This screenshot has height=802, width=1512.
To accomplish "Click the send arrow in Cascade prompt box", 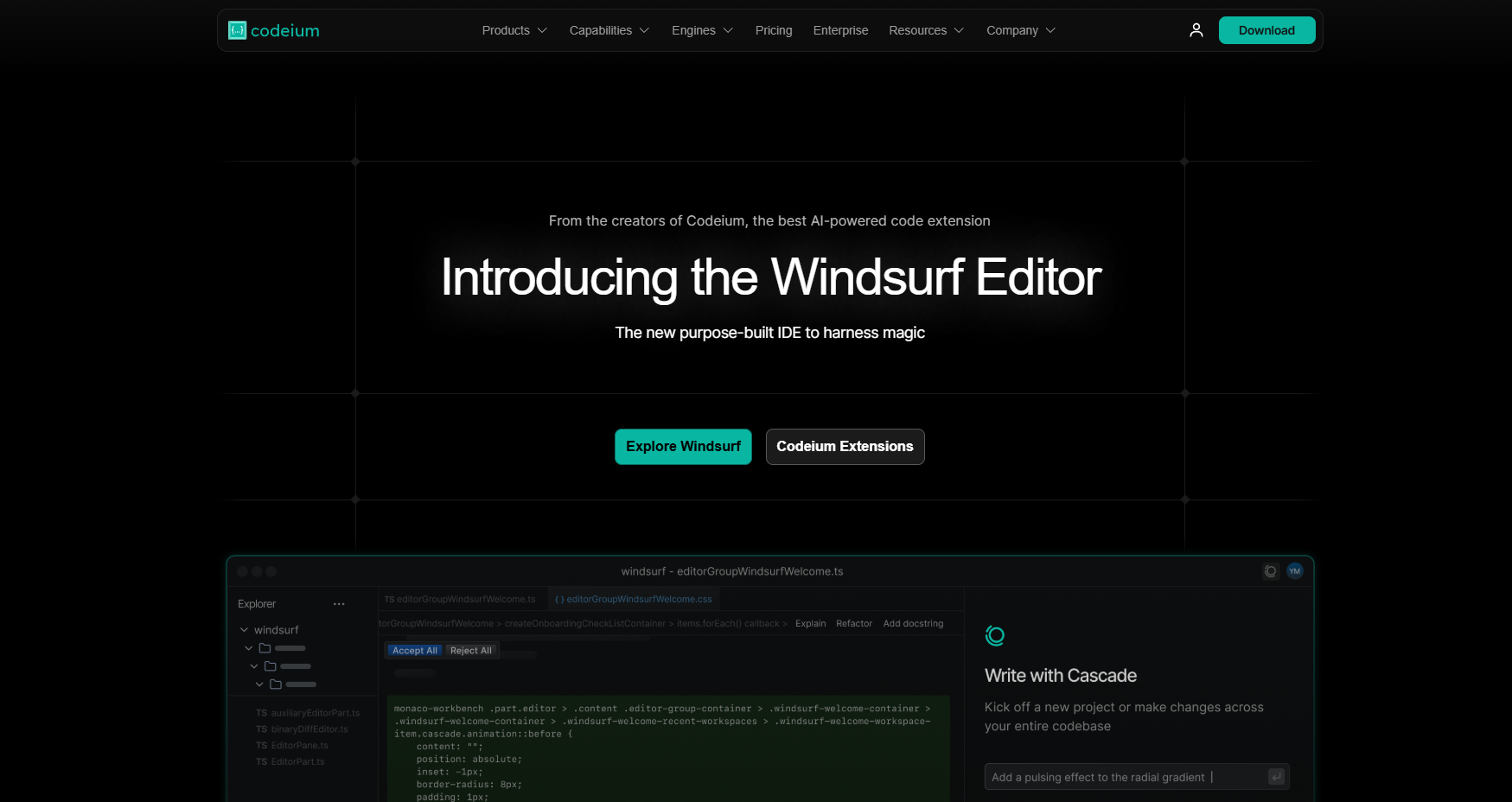I will (1276, 777).
